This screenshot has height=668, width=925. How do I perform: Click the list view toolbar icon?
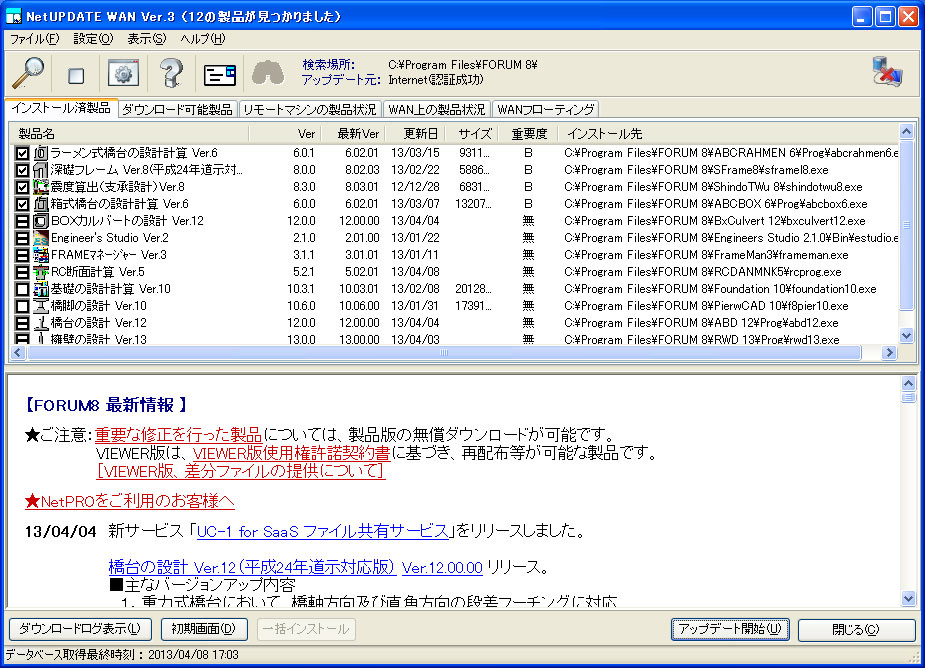point(219,75)
